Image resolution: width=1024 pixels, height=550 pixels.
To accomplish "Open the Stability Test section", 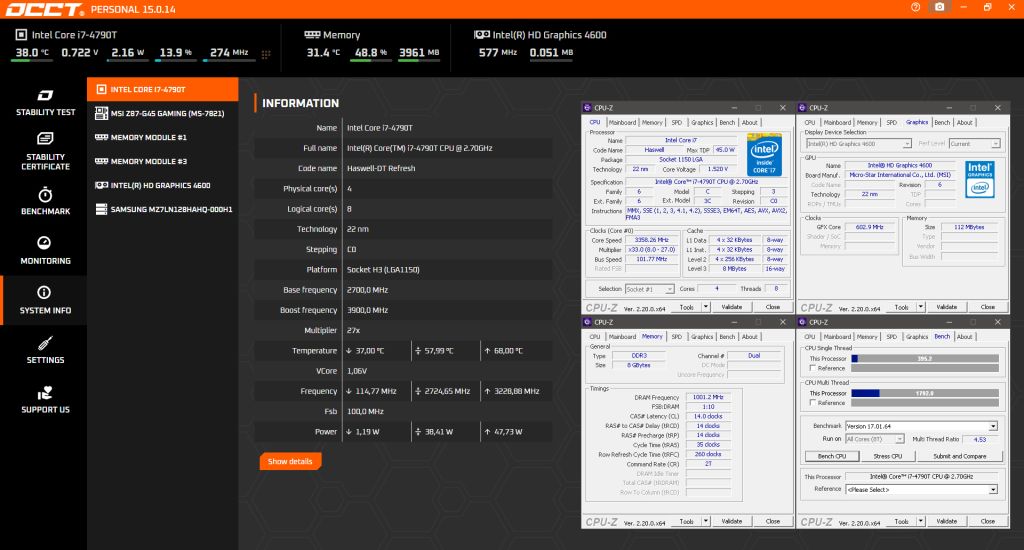I will 44,103.
